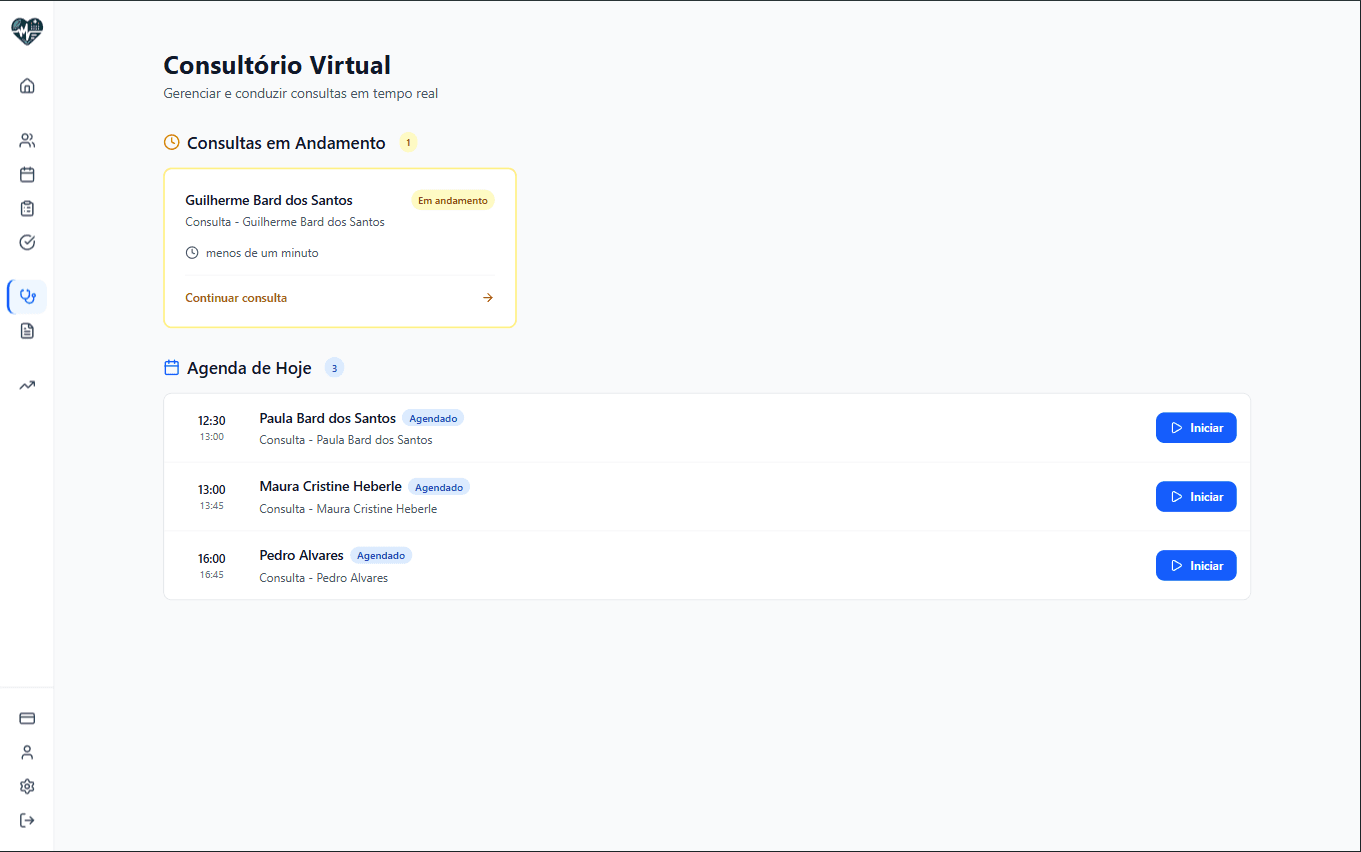
Task: Click the logout icon in sidebar
Action: click(x=27, y=820)
